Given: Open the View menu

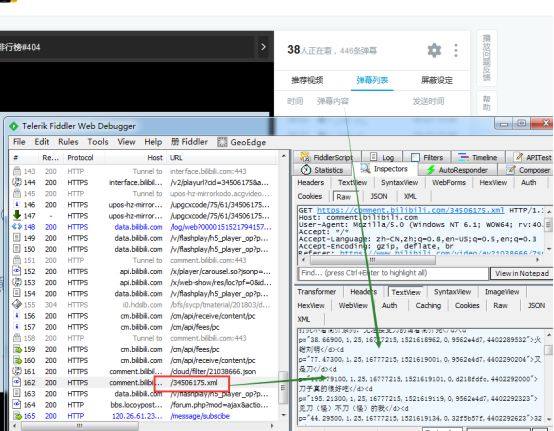Looking at the screenshot, I should point(126,142).
